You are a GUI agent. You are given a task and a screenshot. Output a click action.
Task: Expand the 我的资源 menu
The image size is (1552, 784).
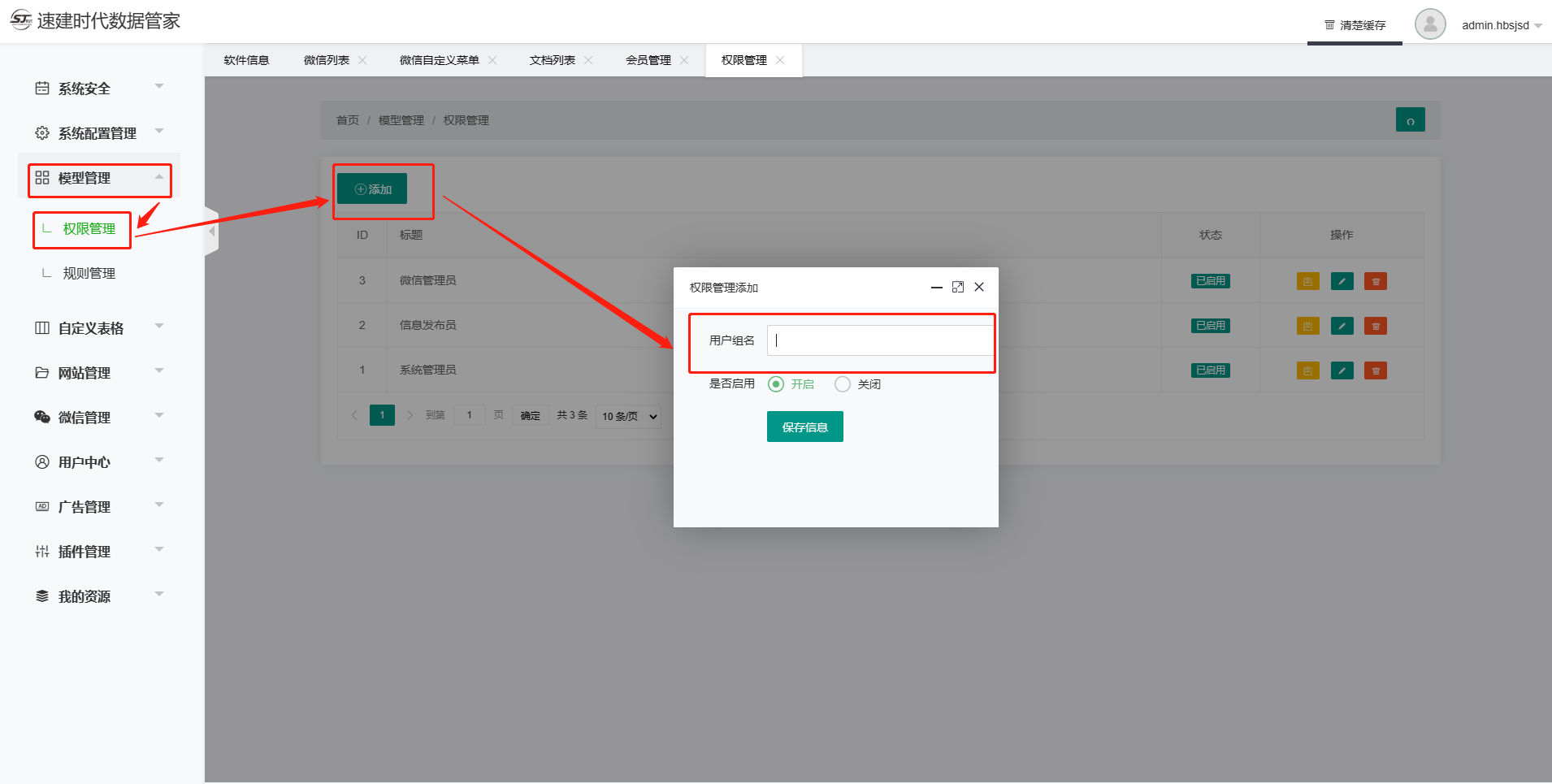(x=159, y=594)
